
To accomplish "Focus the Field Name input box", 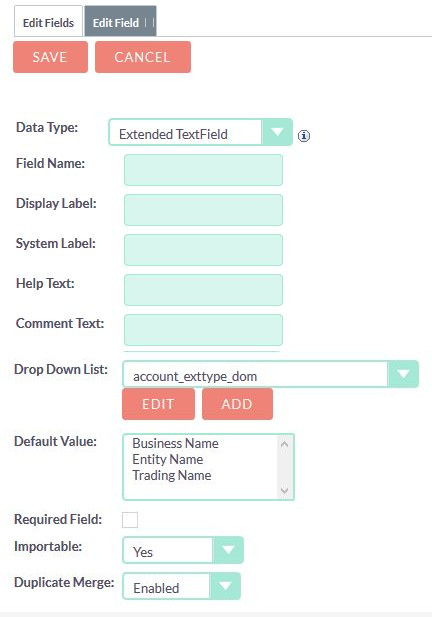I will point(203,170).
